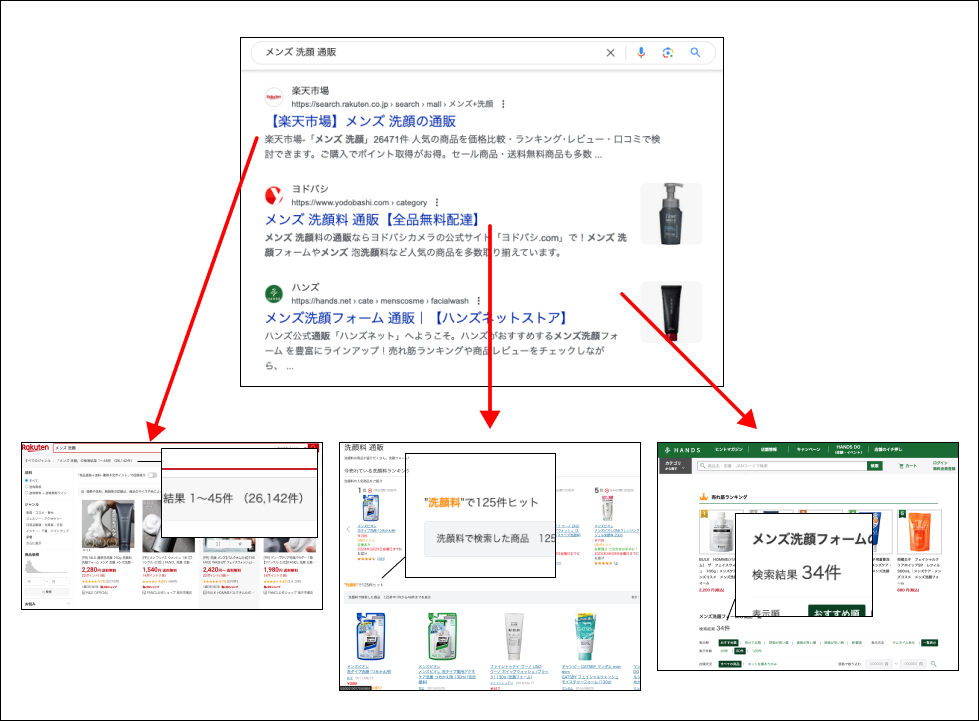Click the Dove pump bottle thumbnail
This screenshot has width=979, height=721.
tap(670, 213)
